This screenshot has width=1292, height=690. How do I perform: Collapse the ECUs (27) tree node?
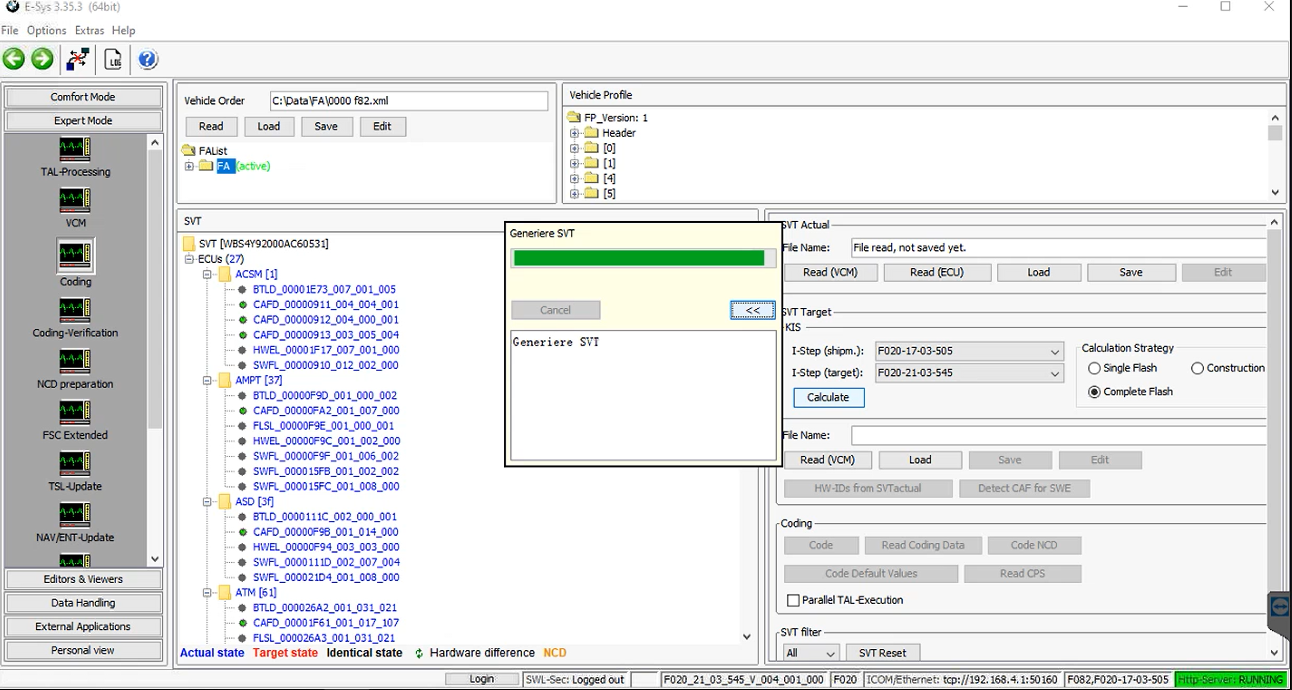click(190, 259)
